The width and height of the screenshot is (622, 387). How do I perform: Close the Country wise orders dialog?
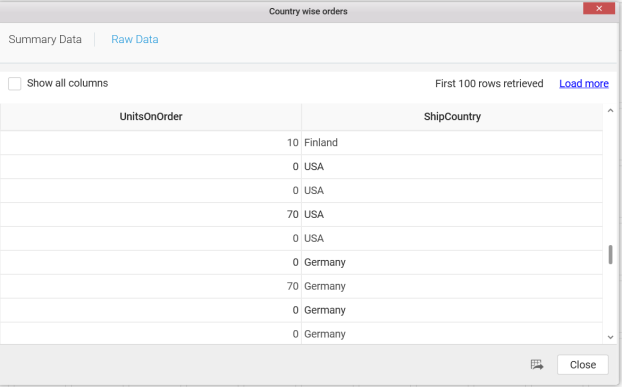599,8
